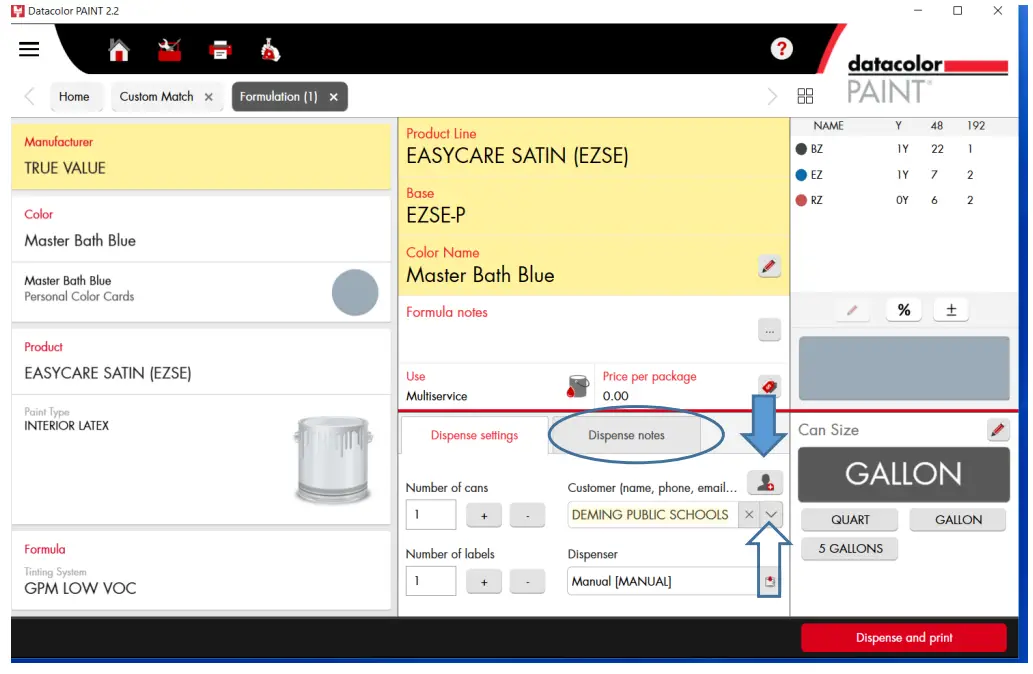Open the Dispense notes tab
This screenshot has height=674, width=1033.
(626, 435)
